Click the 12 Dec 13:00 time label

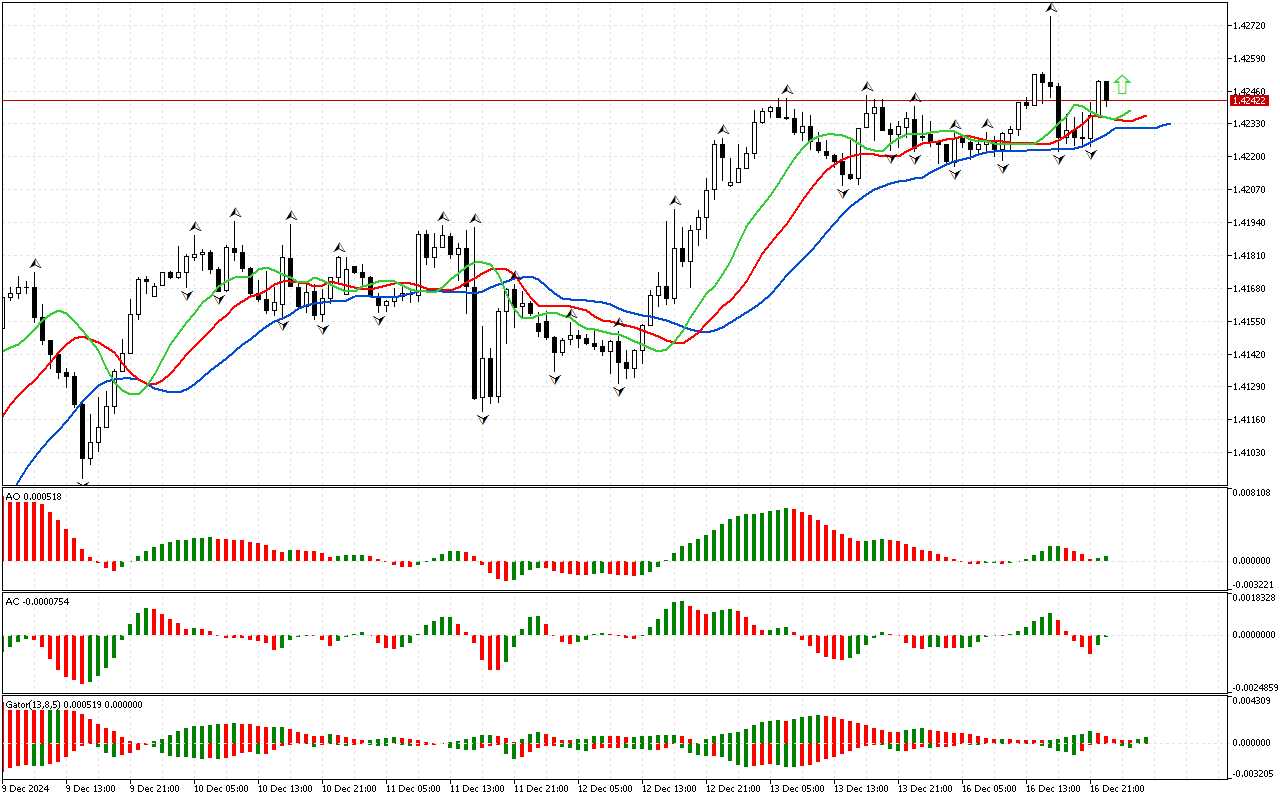pyautogui.click(x=670, y=789)
